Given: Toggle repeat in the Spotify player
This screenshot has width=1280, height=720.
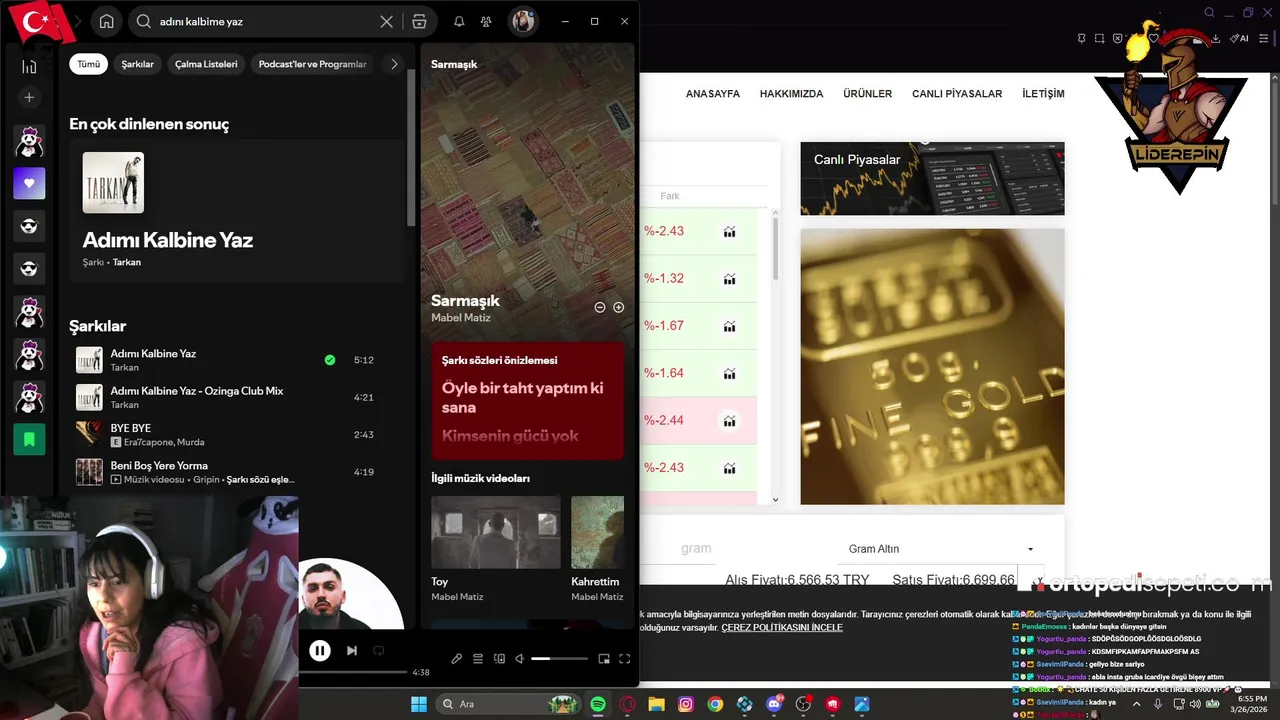Looking at the screenshot, I should pyautogui.click(x=378, y=651).
